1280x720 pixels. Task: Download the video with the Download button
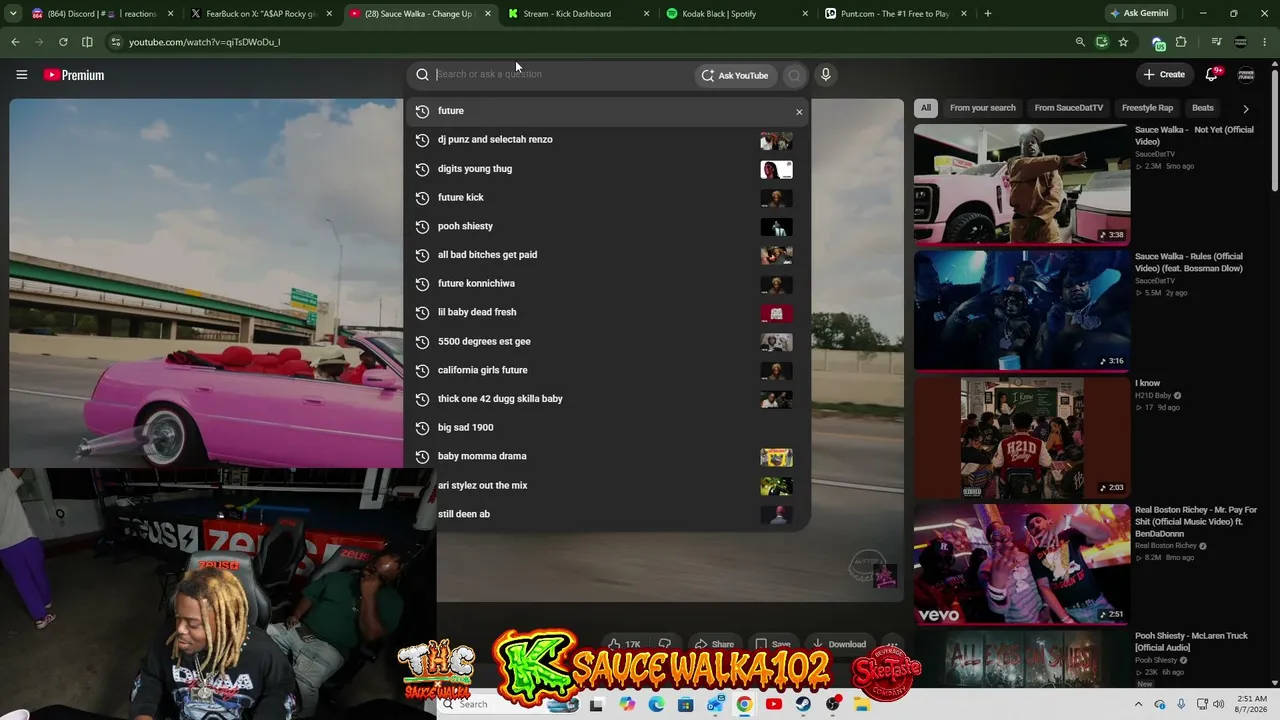click(838, 645)
